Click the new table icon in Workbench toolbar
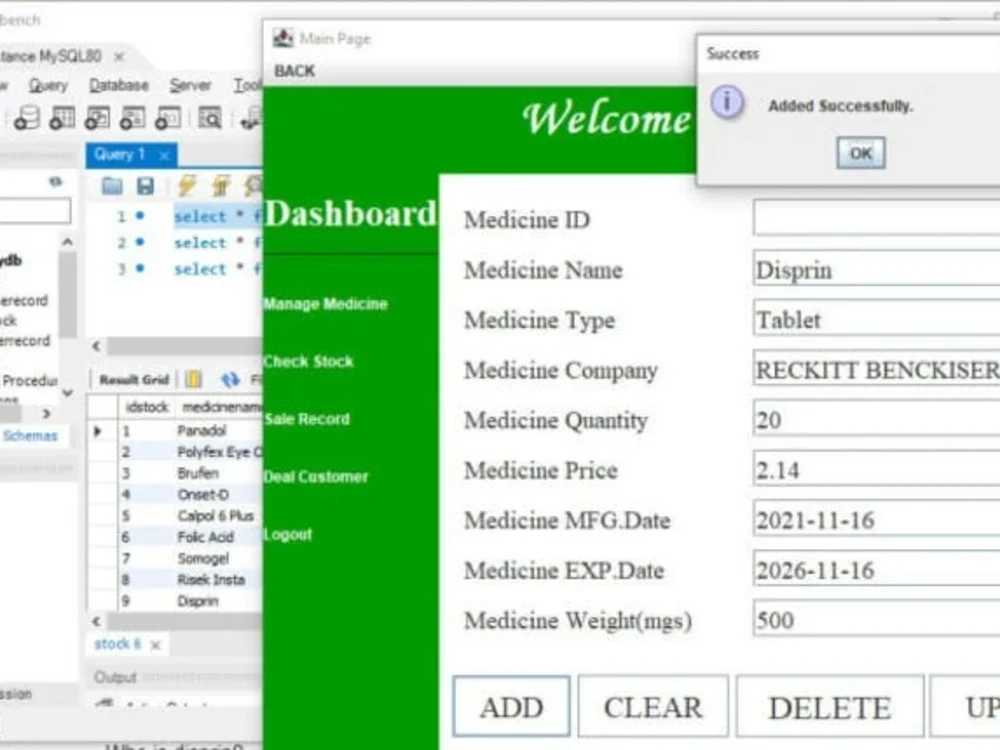Viewport: 1000px width, 750px height. (62, 118)
